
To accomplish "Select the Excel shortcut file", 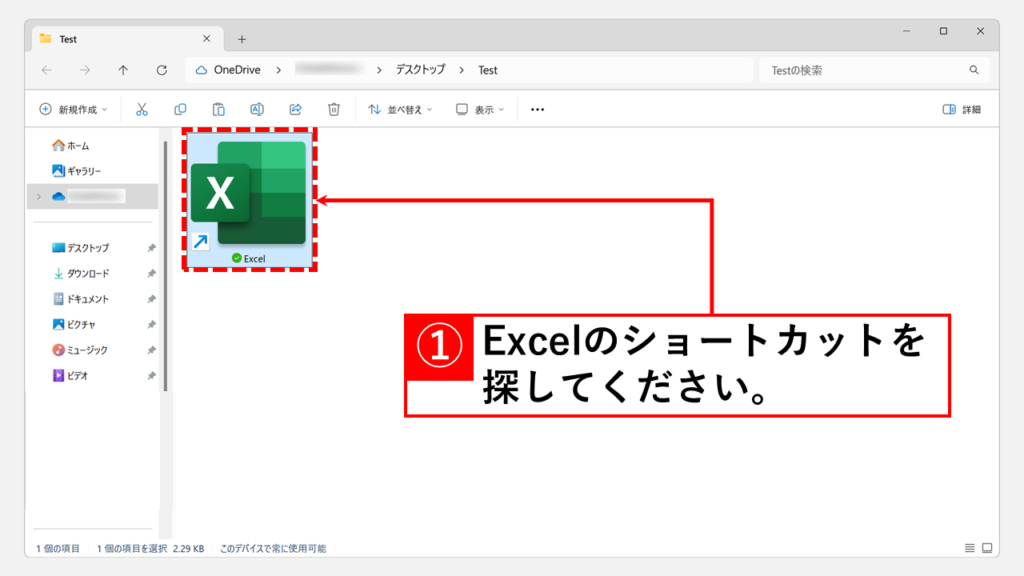I will [x=249, y=200].
